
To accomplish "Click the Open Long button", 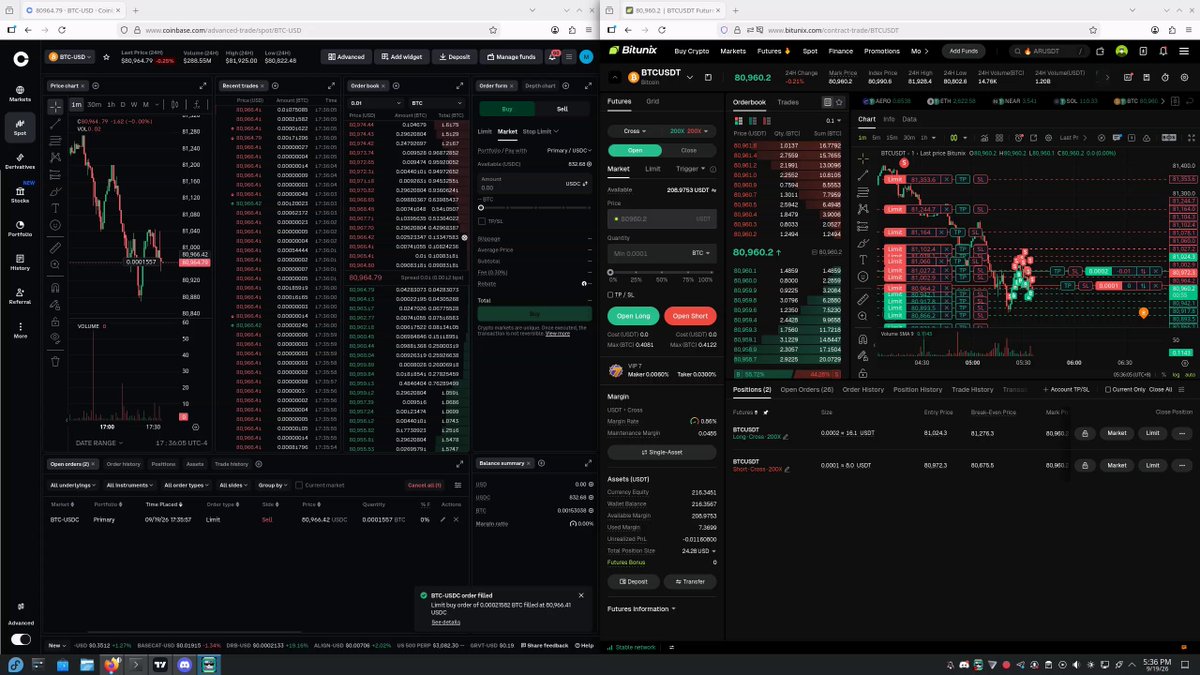I will pyautogui.click(x=632, y=316).
